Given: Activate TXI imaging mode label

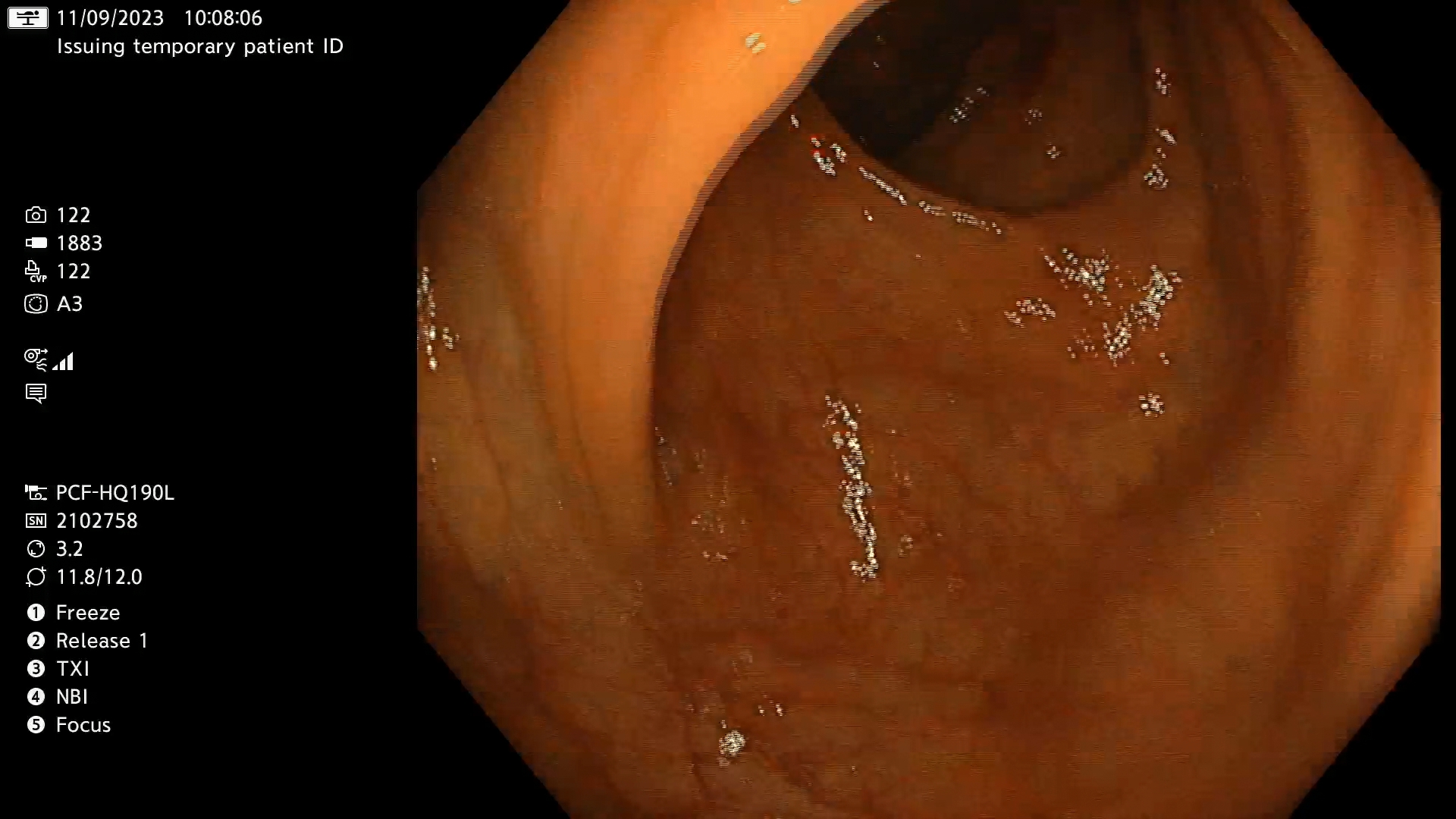Looking at the screenshot, I should (x=73, y=669).
